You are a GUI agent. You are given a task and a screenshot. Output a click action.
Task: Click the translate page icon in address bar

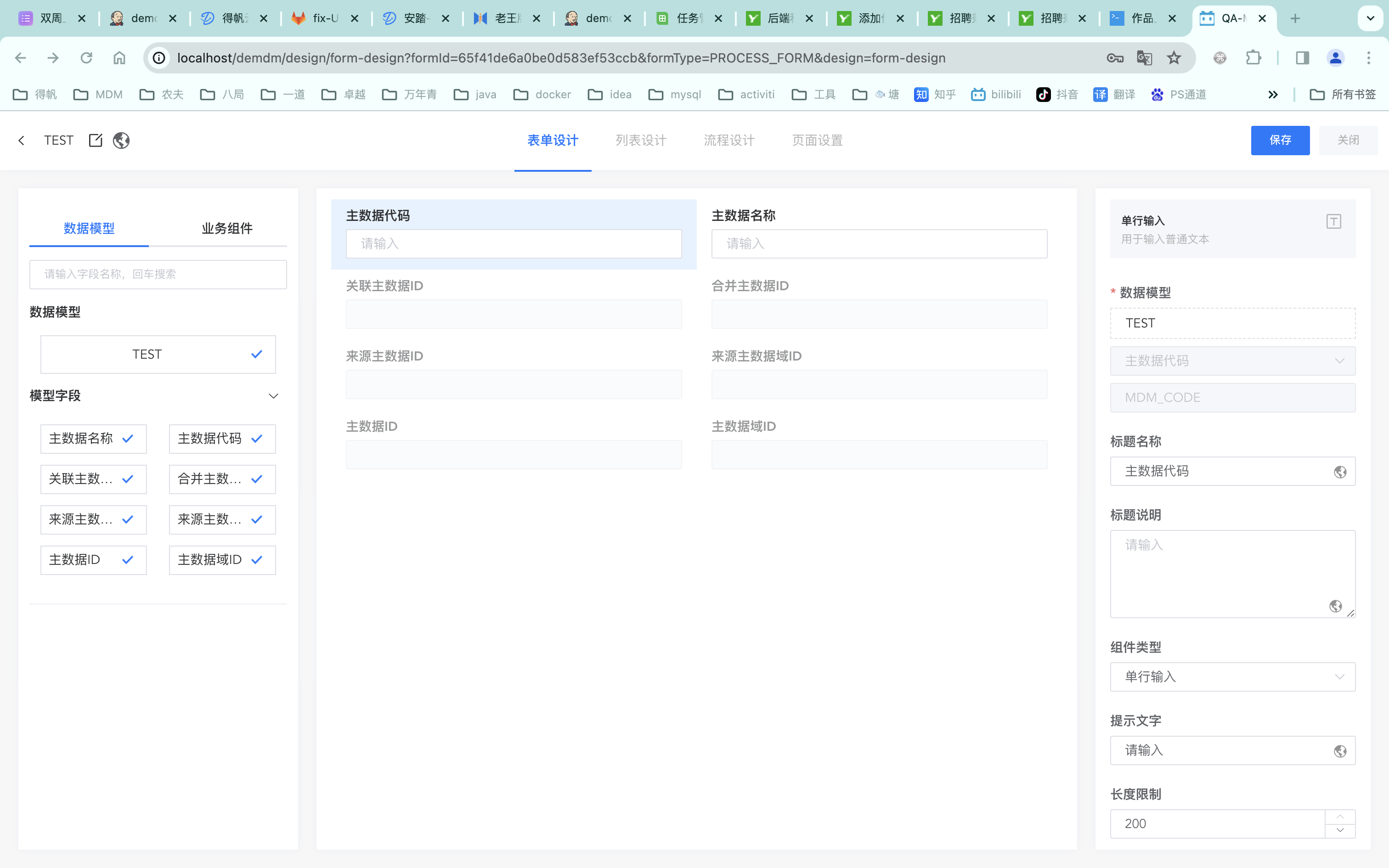[x=1145, y=58]
